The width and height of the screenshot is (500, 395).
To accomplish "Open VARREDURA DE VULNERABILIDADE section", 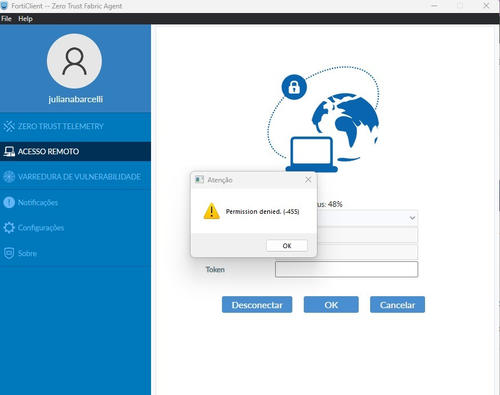I will 75,177.
